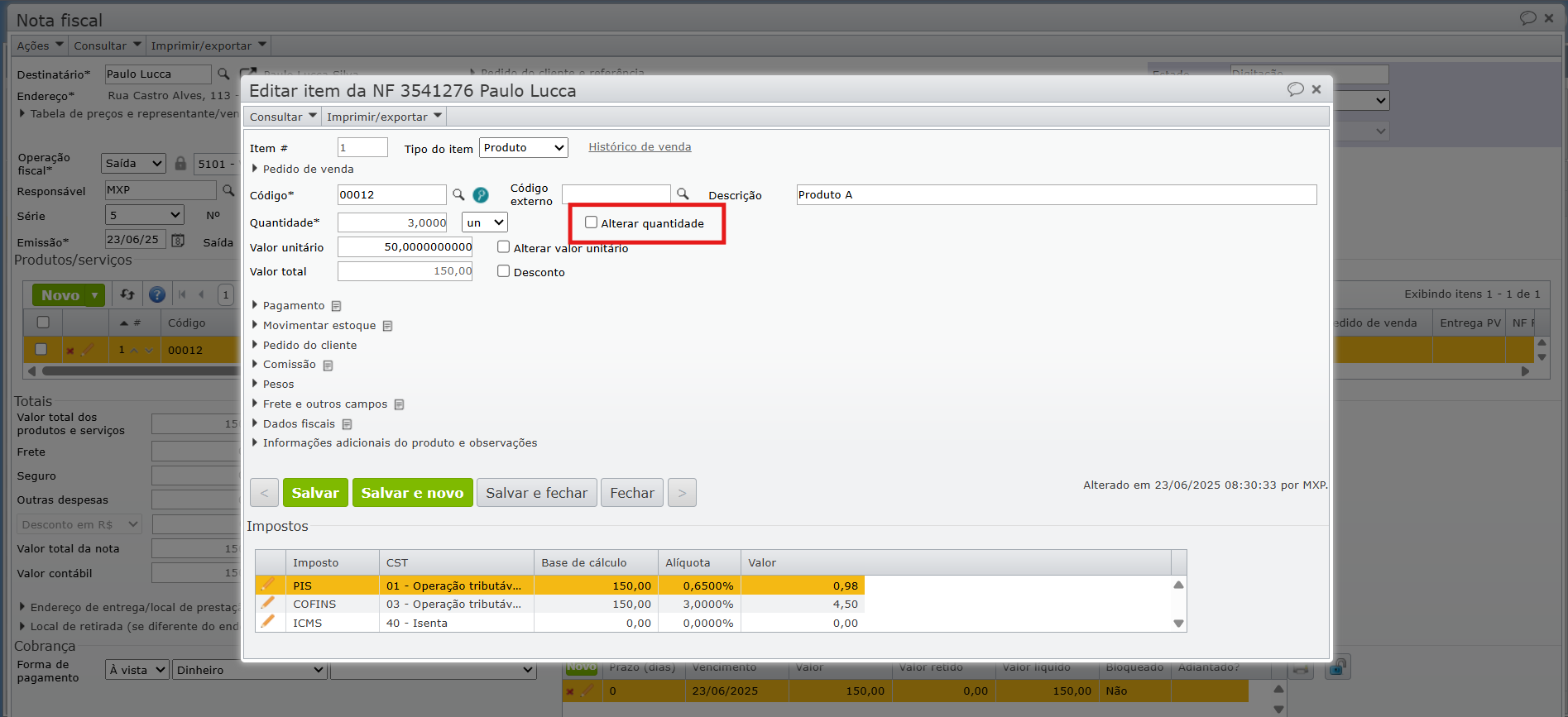Open the Emissão calendar picker icon
The width and height of the screenshot is (1568, 717).
[177, 240]
